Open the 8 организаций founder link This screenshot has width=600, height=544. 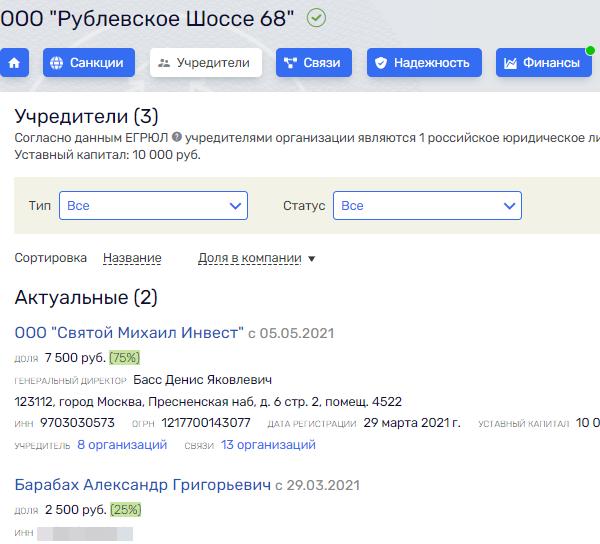[122, 445]
